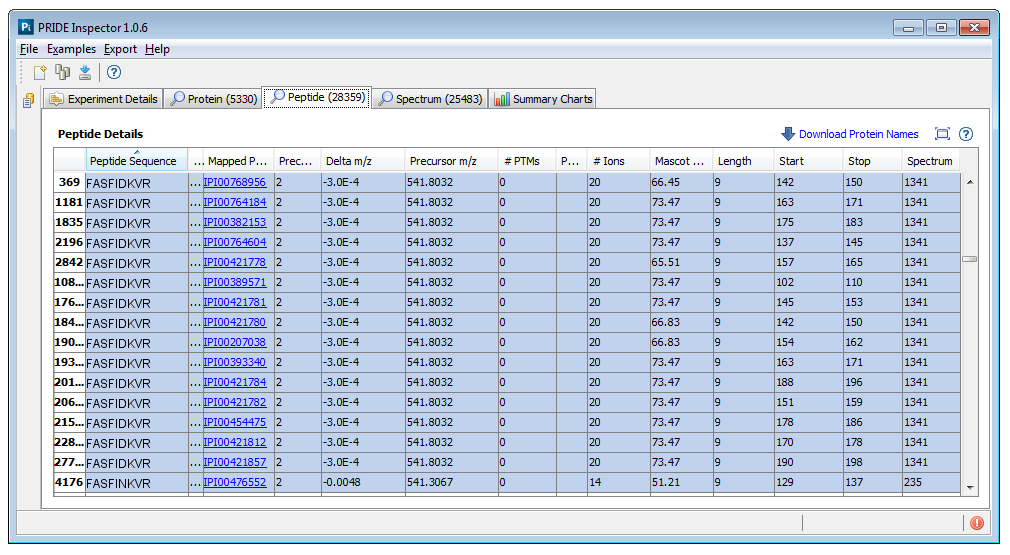Switch to the Protein (5330) tab
Viewport: 1010px width, 555px height.
pyautogui.click(x=212, y=99)
